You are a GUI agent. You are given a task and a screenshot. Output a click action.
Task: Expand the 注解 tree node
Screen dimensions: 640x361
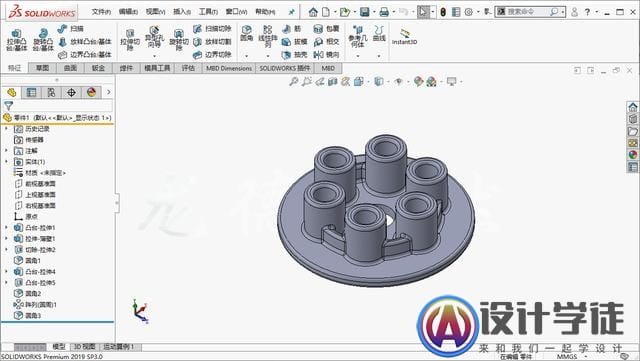[7, 151]
